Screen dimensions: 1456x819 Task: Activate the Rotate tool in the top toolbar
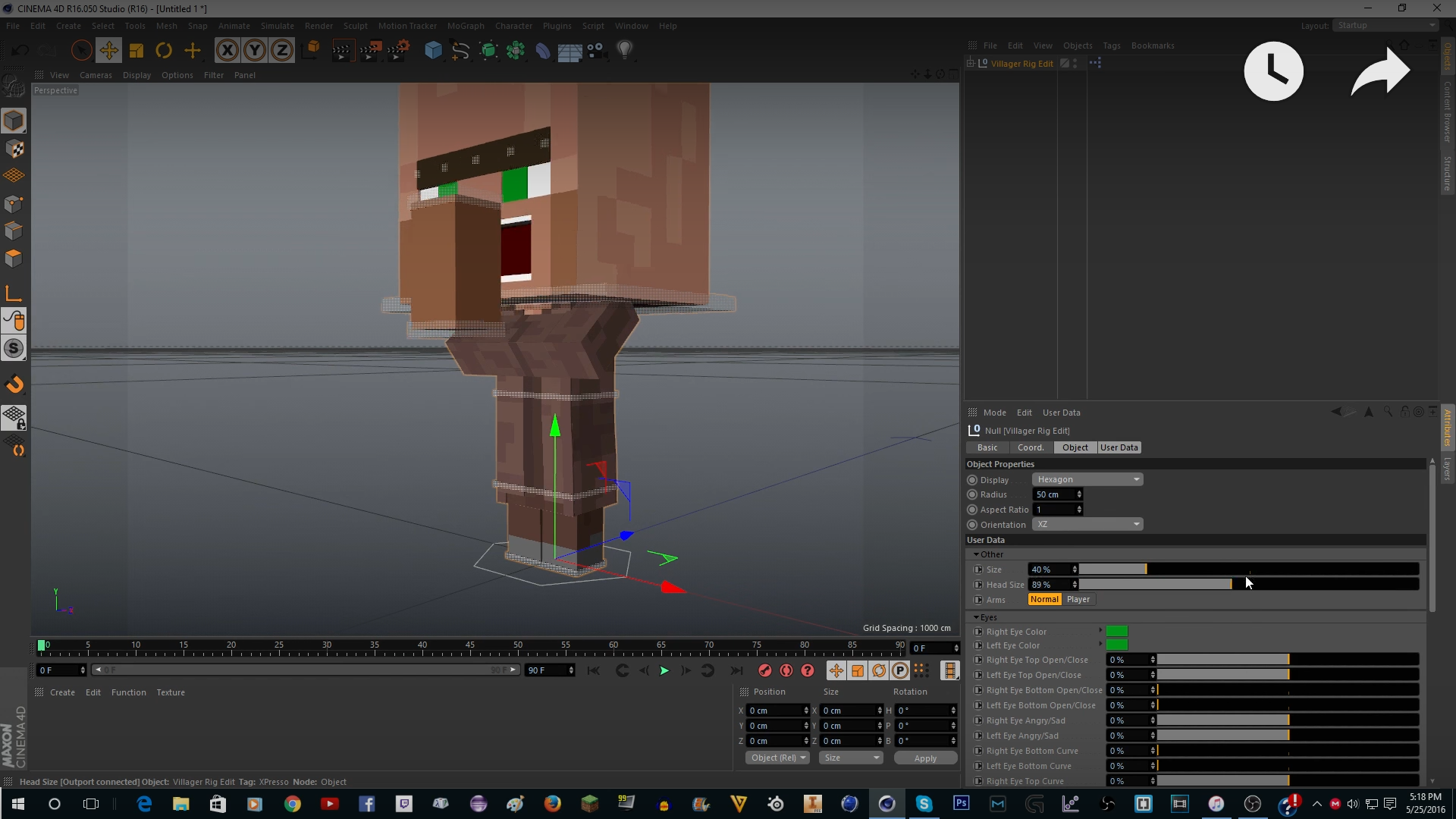coord(164,51)
